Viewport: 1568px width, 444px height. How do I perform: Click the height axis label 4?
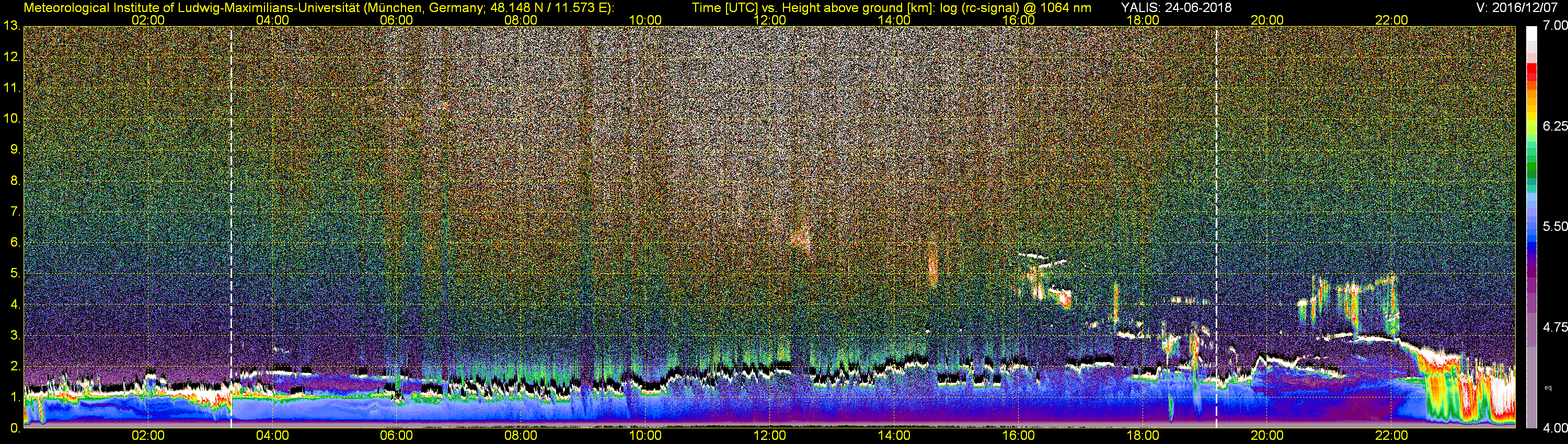(x=15, y=305)
